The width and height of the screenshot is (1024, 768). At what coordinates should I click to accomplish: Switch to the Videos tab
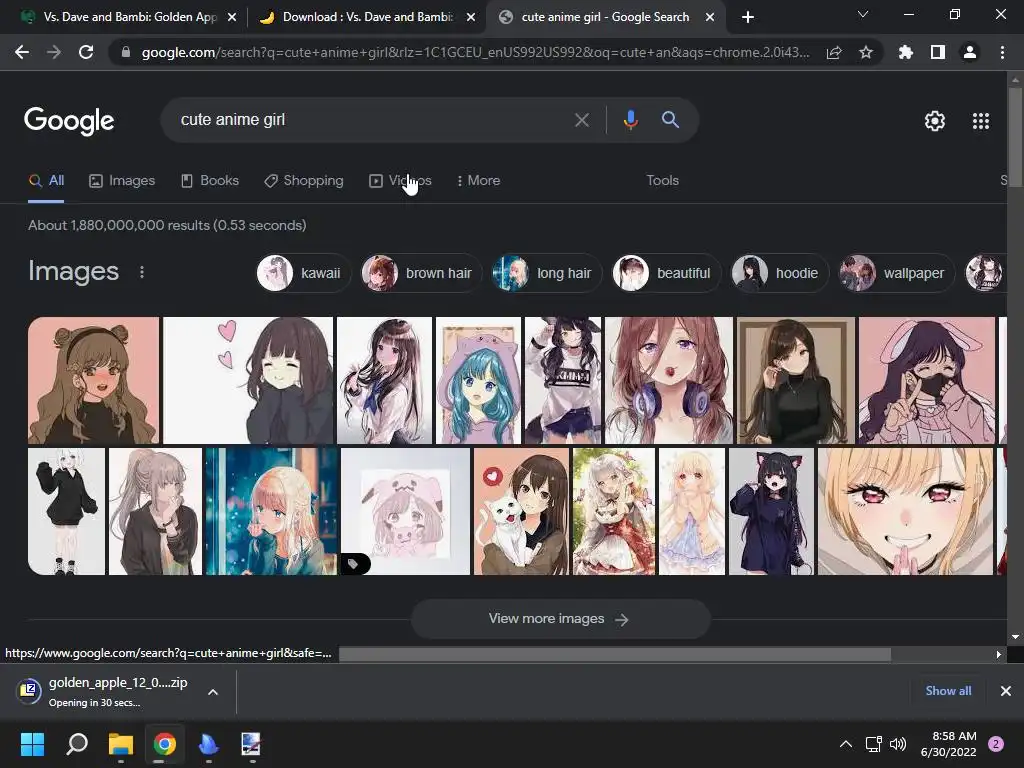click(400, 180)
